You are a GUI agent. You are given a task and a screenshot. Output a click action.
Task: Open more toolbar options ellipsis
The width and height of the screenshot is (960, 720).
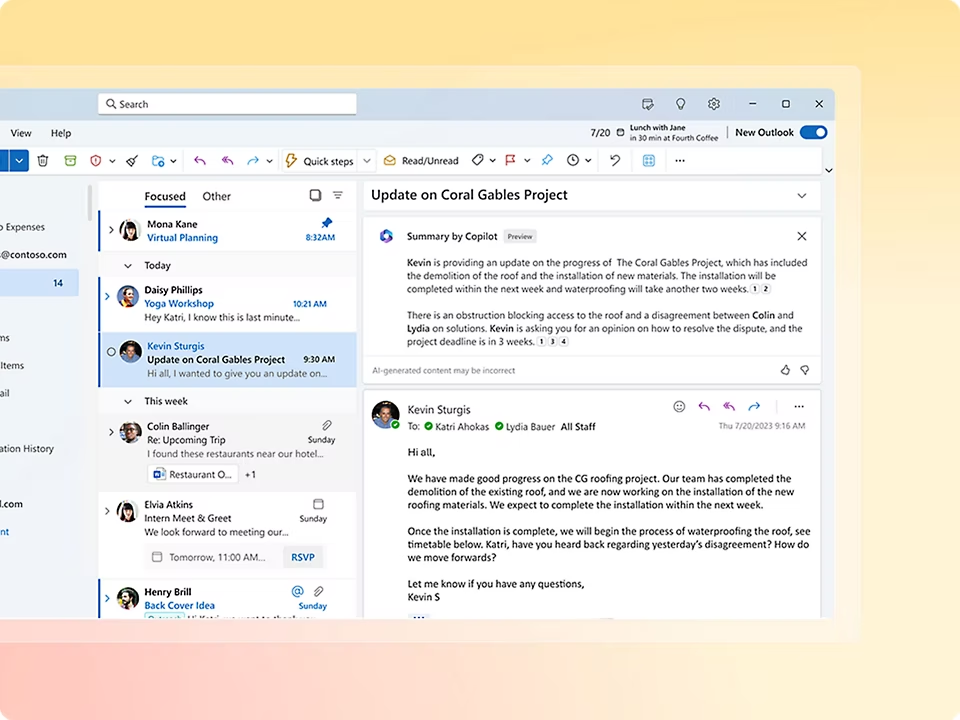680,160
